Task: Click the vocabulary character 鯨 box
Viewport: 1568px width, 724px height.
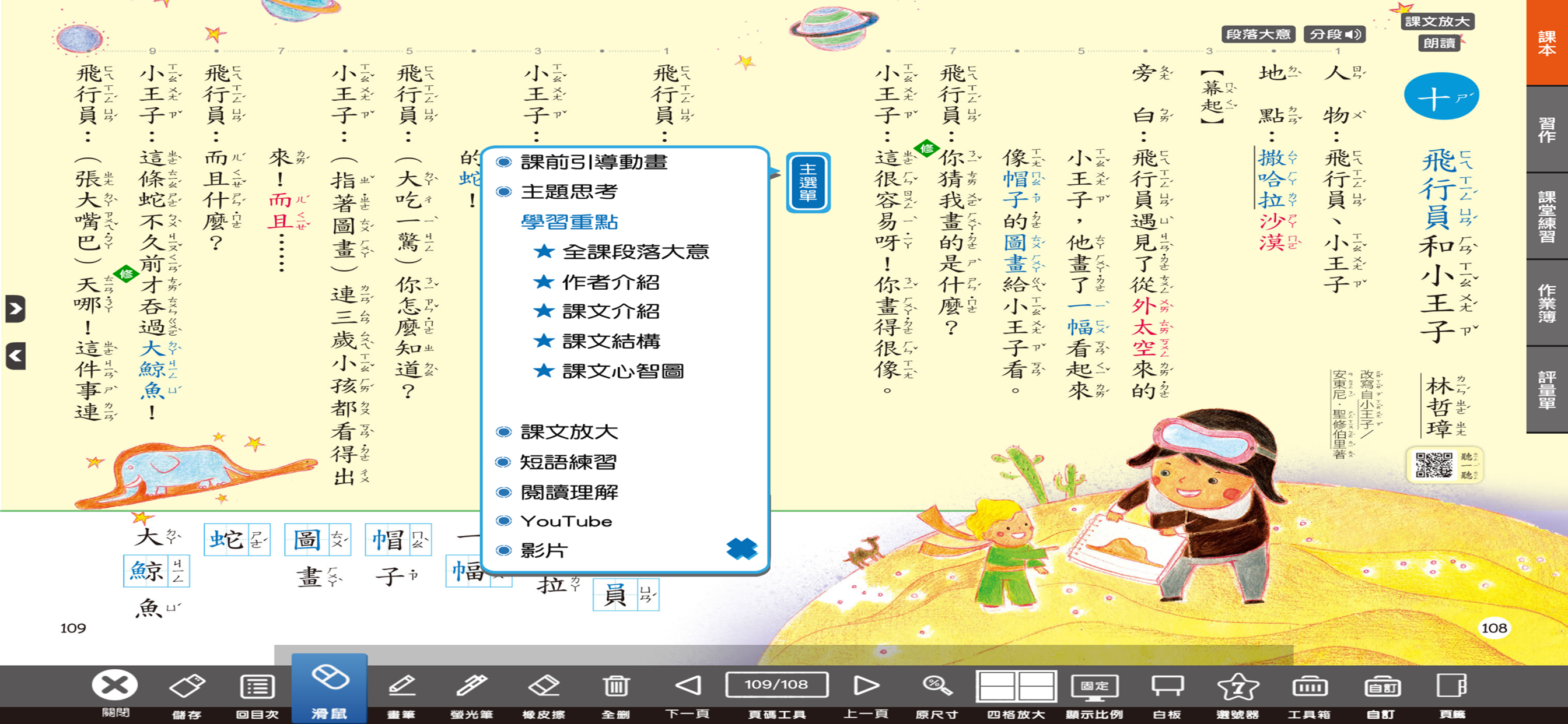Action: (x=156, y=571)
